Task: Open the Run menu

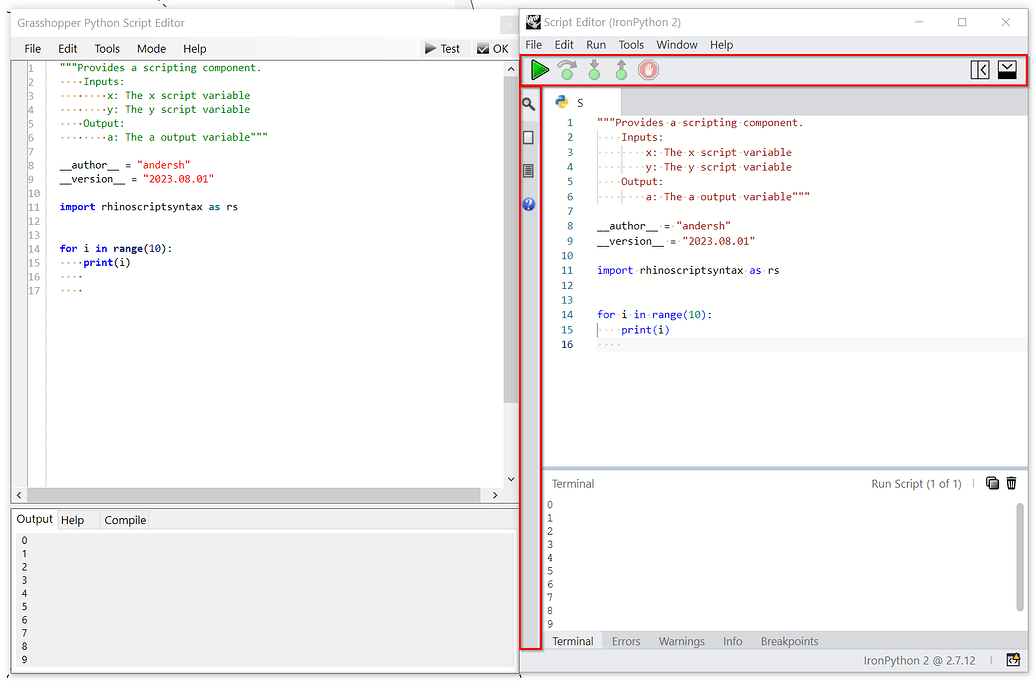Action: [x=596, y=44]
